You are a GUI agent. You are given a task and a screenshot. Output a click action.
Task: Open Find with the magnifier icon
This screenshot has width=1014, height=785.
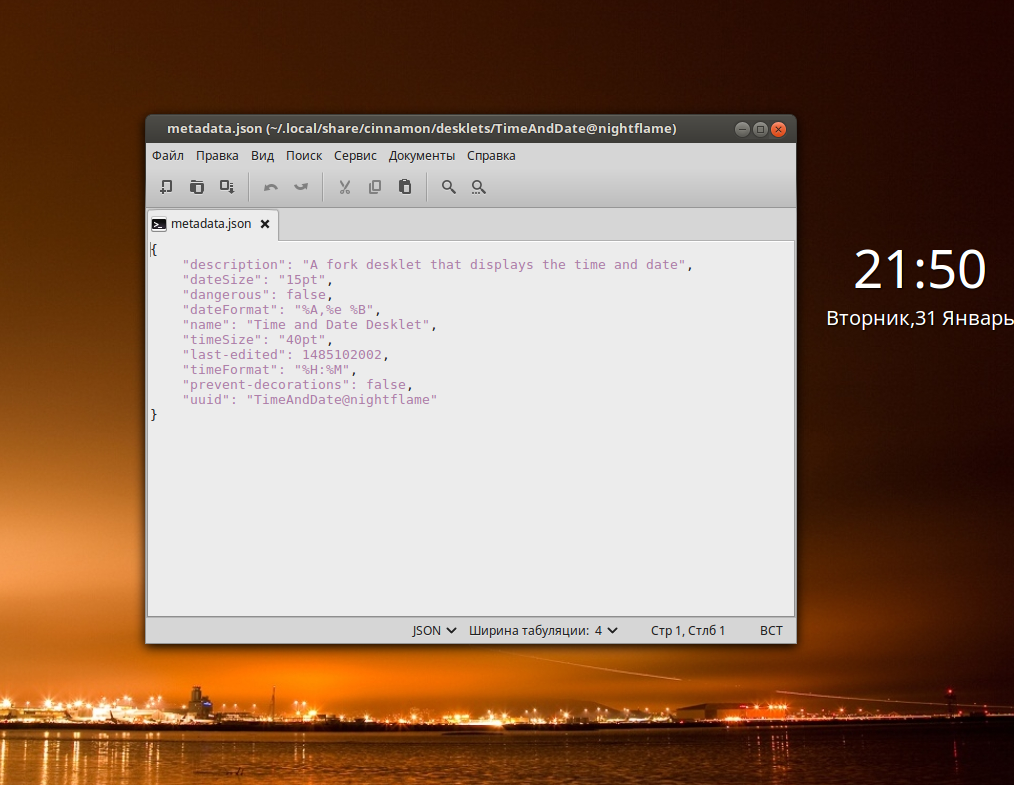[x=449, y=187]
